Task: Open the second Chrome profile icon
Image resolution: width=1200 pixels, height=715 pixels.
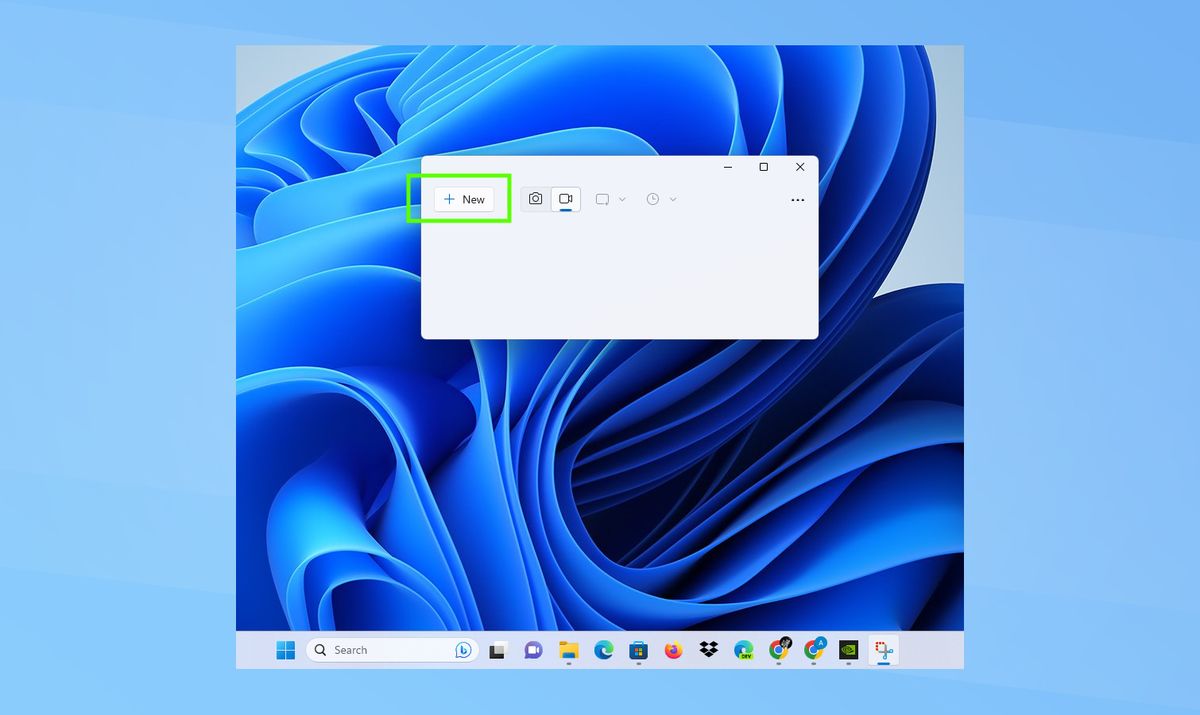Action: 813,650
